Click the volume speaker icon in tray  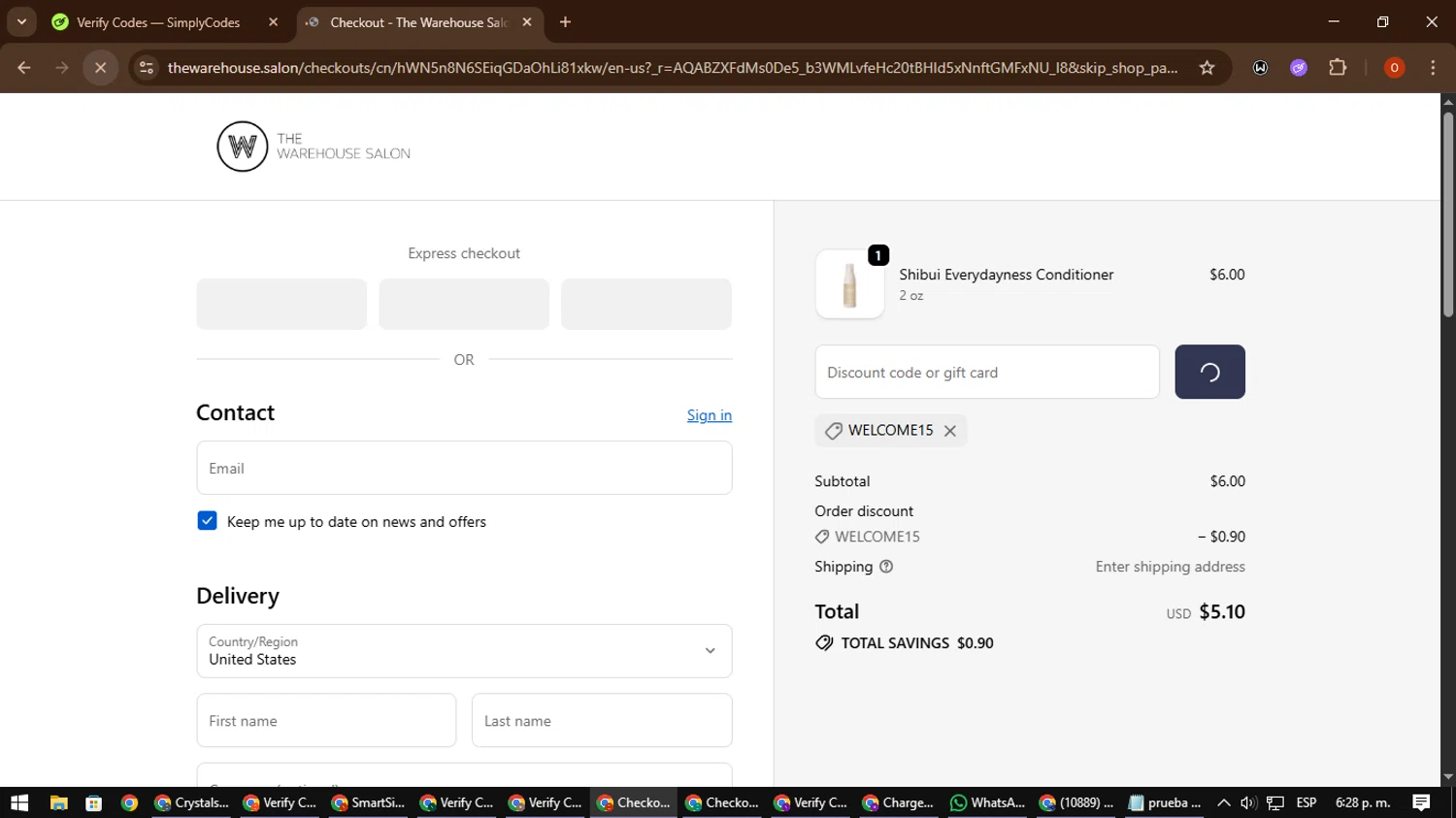click(1249, 802)
